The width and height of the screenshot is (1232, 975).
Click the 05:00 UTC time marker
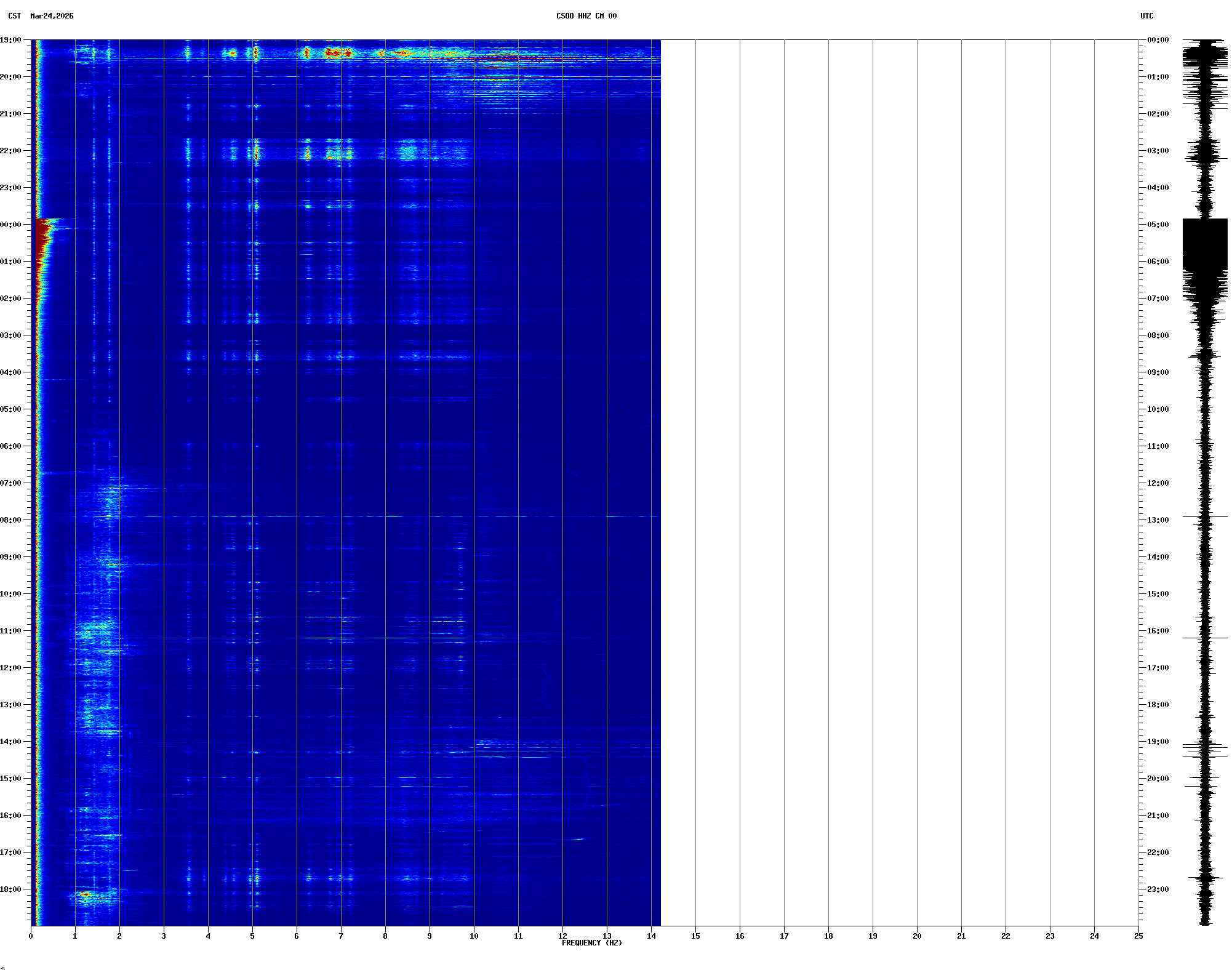1158,225
